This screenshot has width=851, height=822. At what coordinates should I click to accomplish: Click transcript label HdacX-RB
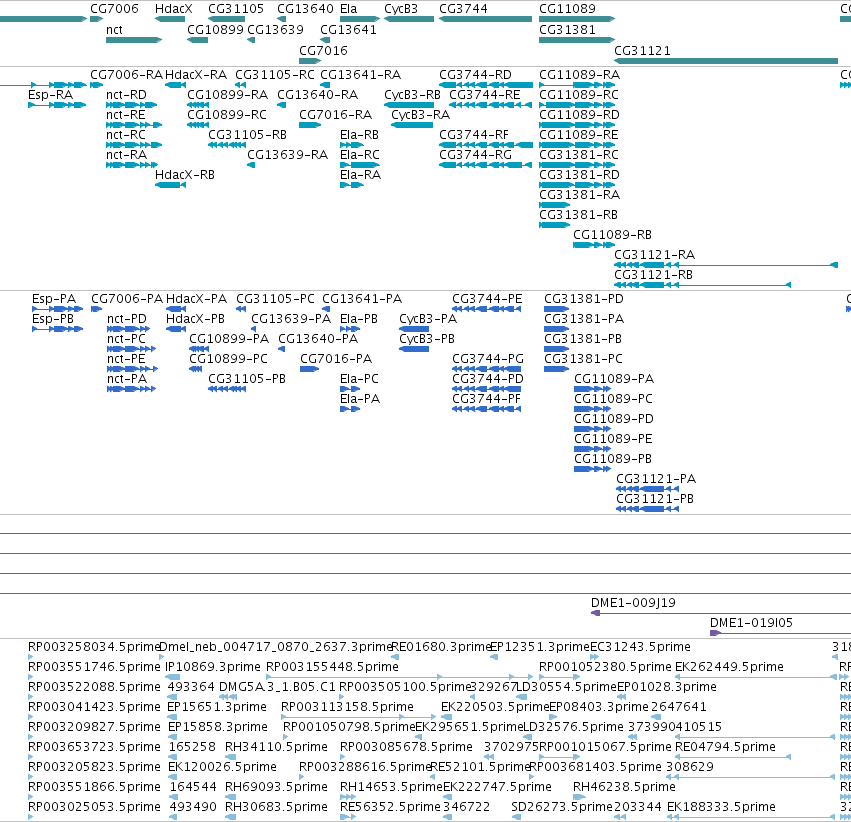[x=185, y=175]
